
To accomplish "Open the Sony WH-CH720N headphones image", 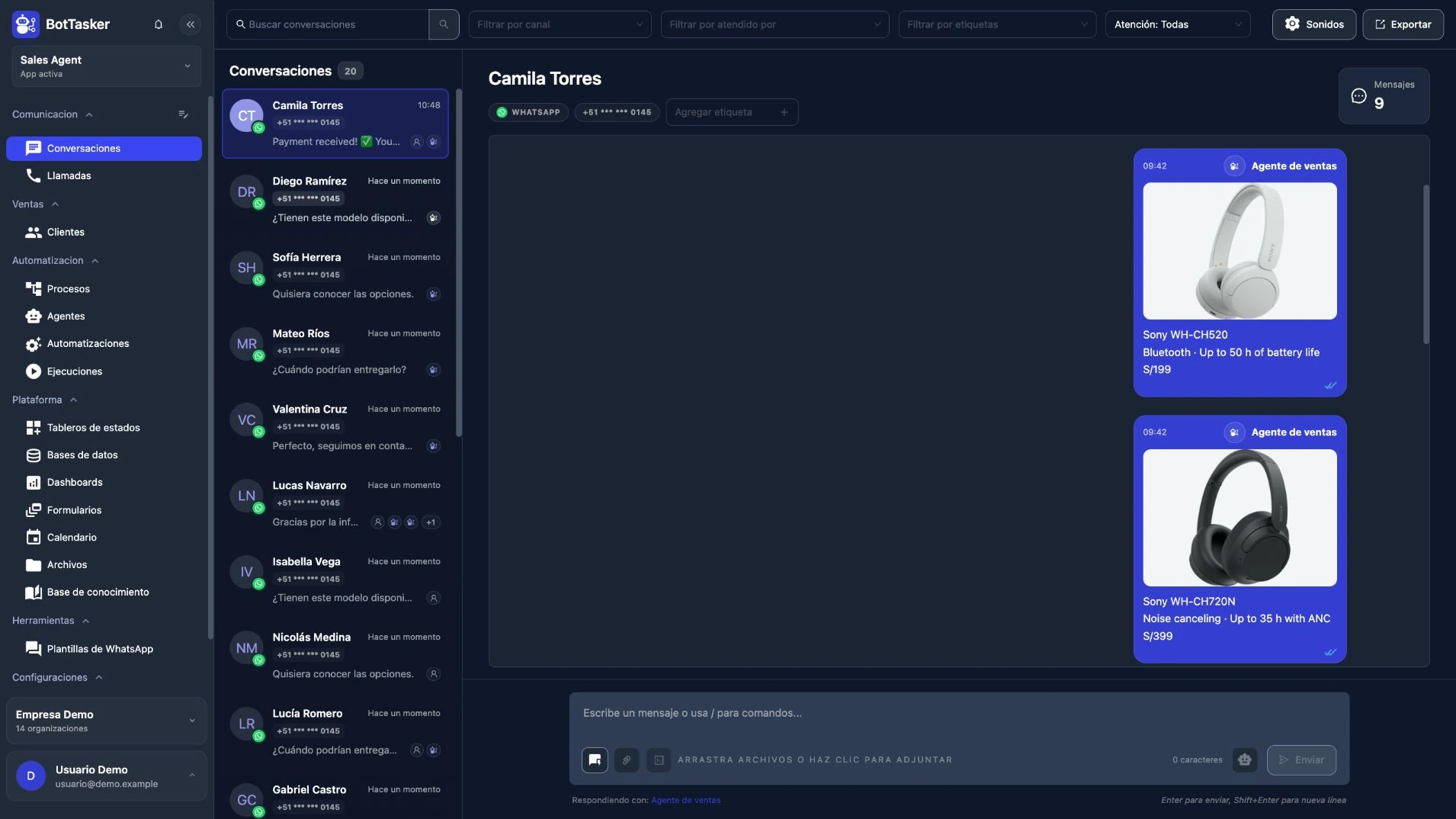I will pos(1240,518).
